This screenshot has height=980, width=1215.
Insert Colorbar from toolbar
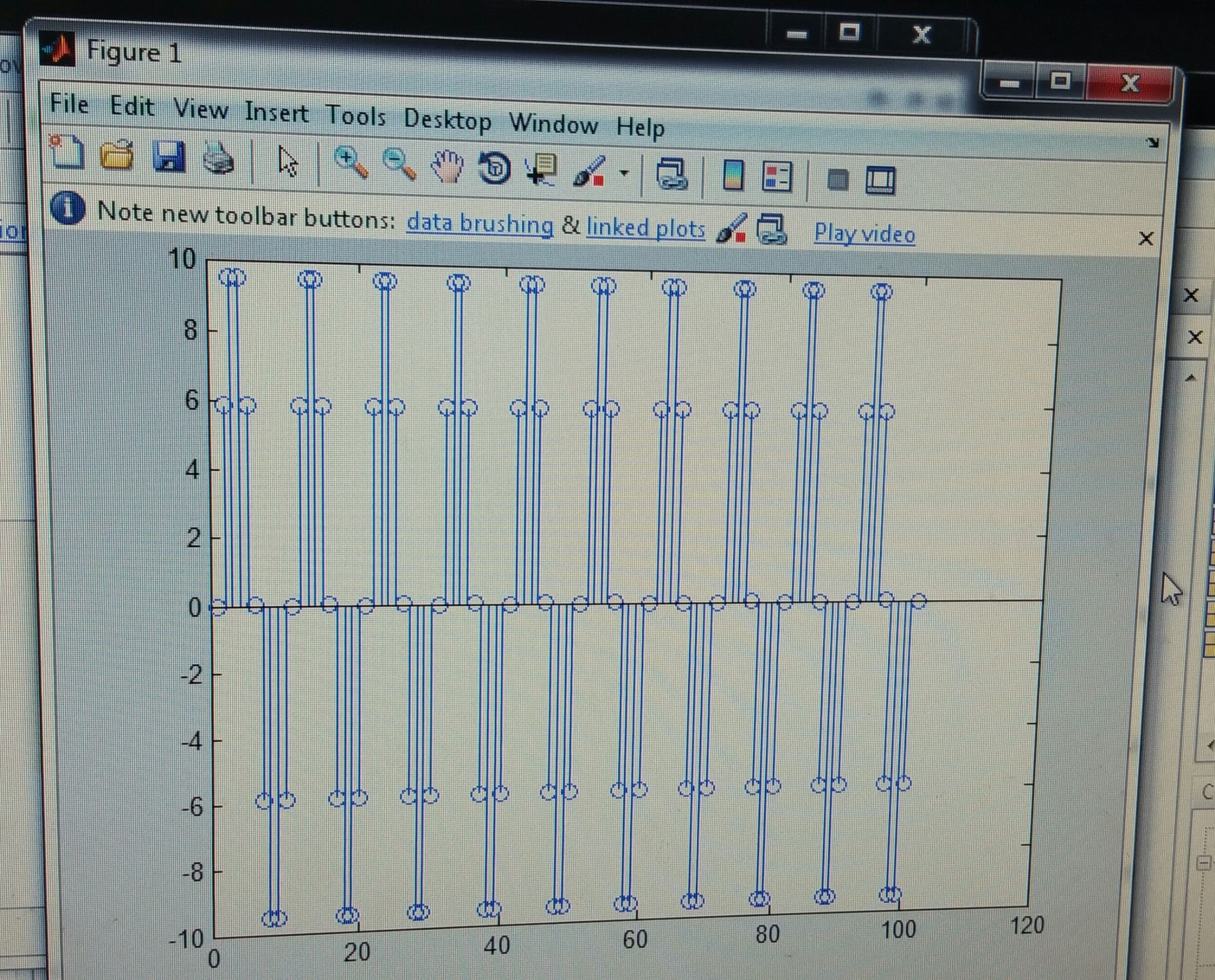733,176
